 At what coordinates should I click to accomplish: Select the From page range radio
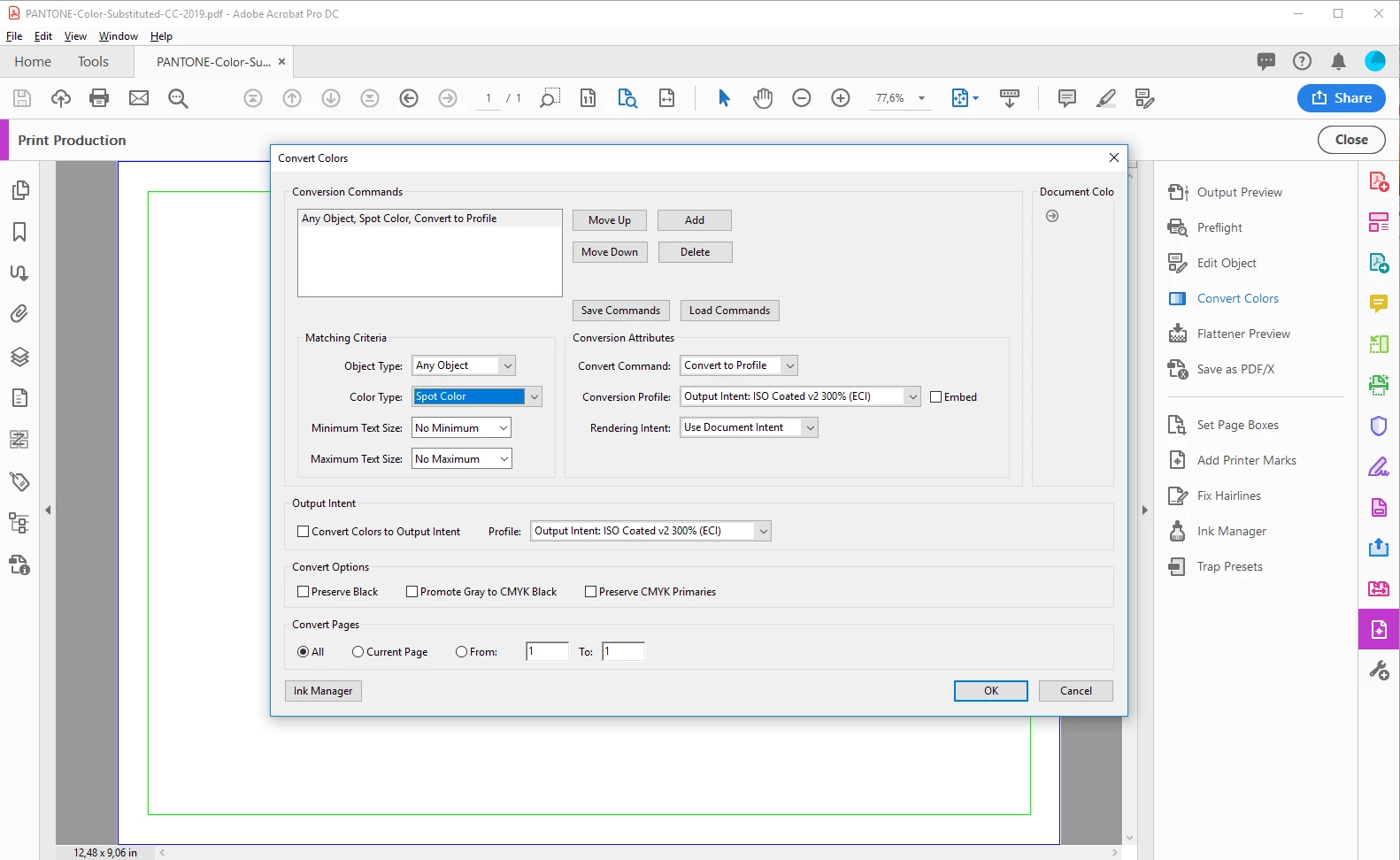click(x=461, y=652)
